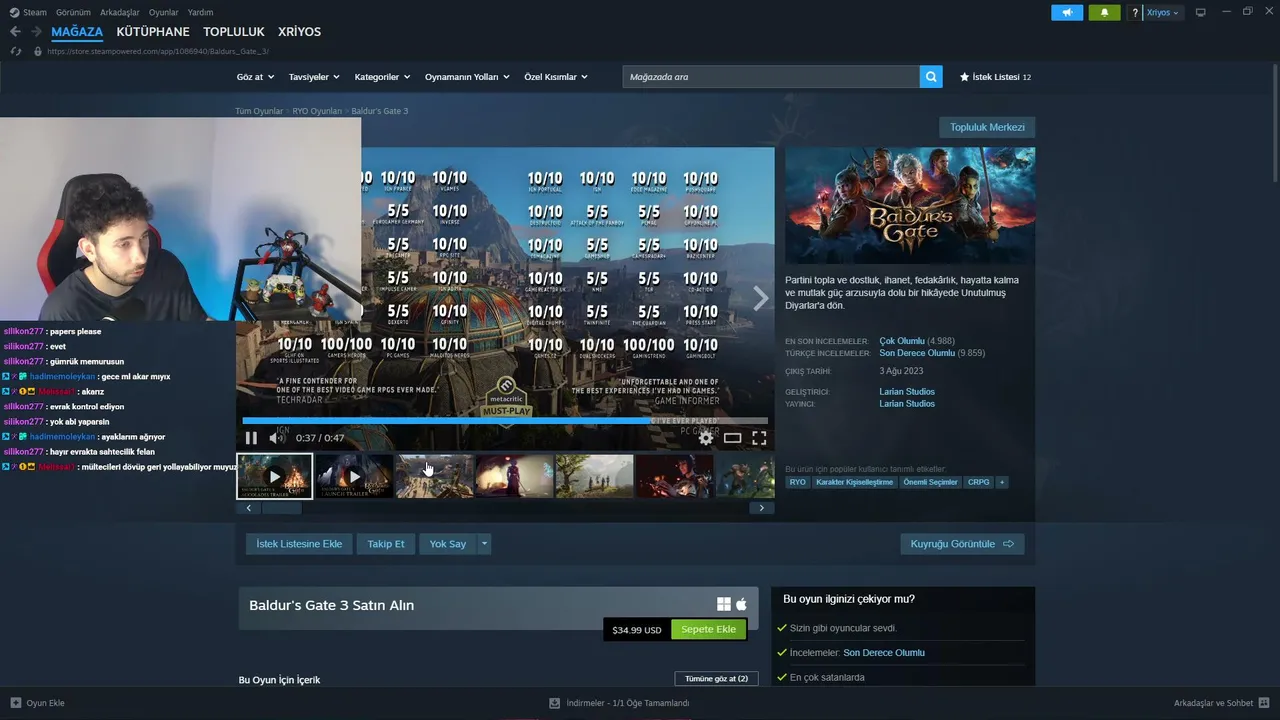The image size is (1280, 720).
Task: Click Kuyruğu Görüntüle button
Action: coord(962,544)
